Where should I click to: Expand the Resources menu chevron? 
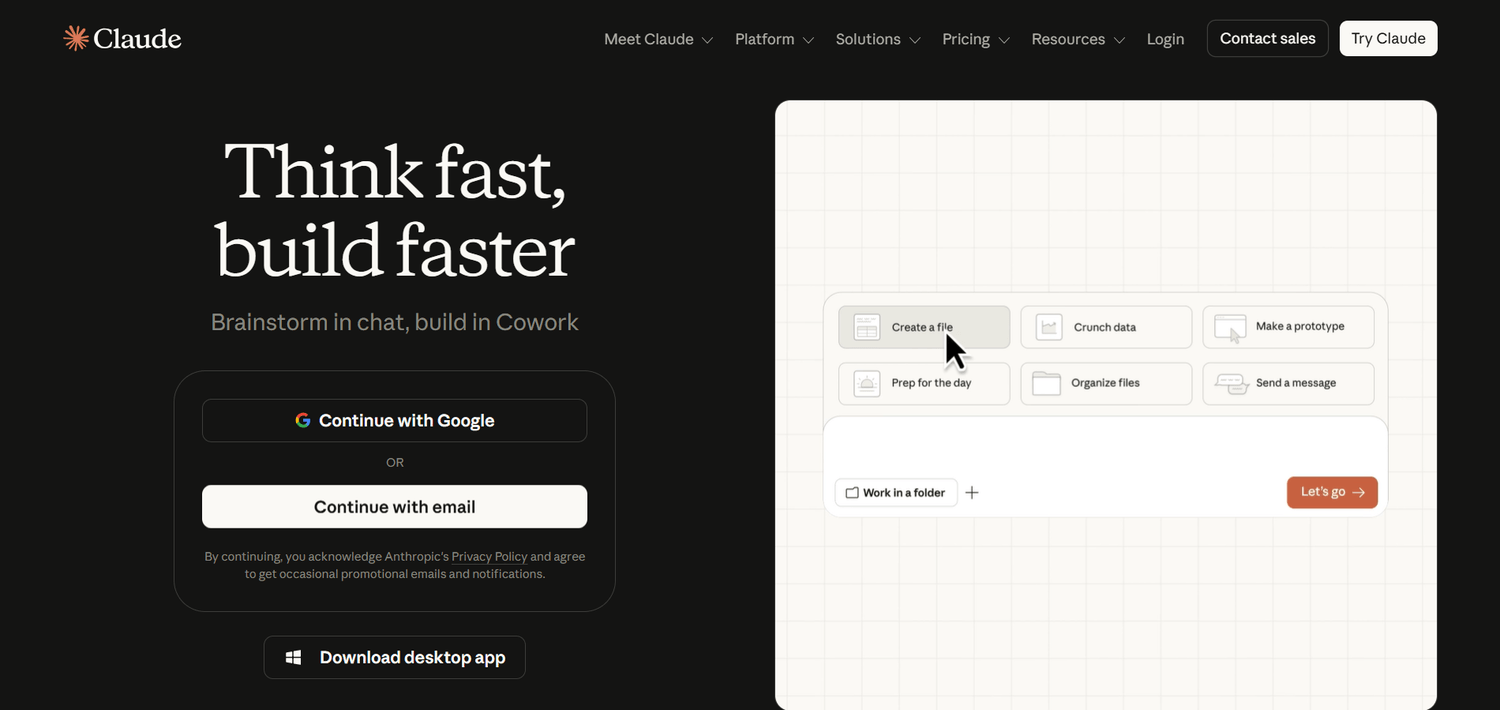[1119, 41]
